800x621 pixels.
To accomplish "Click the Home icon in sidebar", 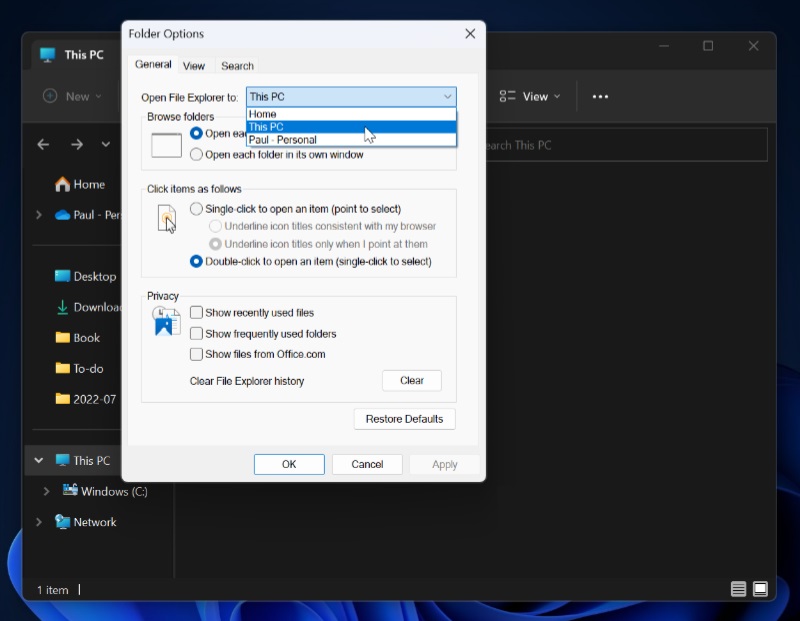I will 63,184.
